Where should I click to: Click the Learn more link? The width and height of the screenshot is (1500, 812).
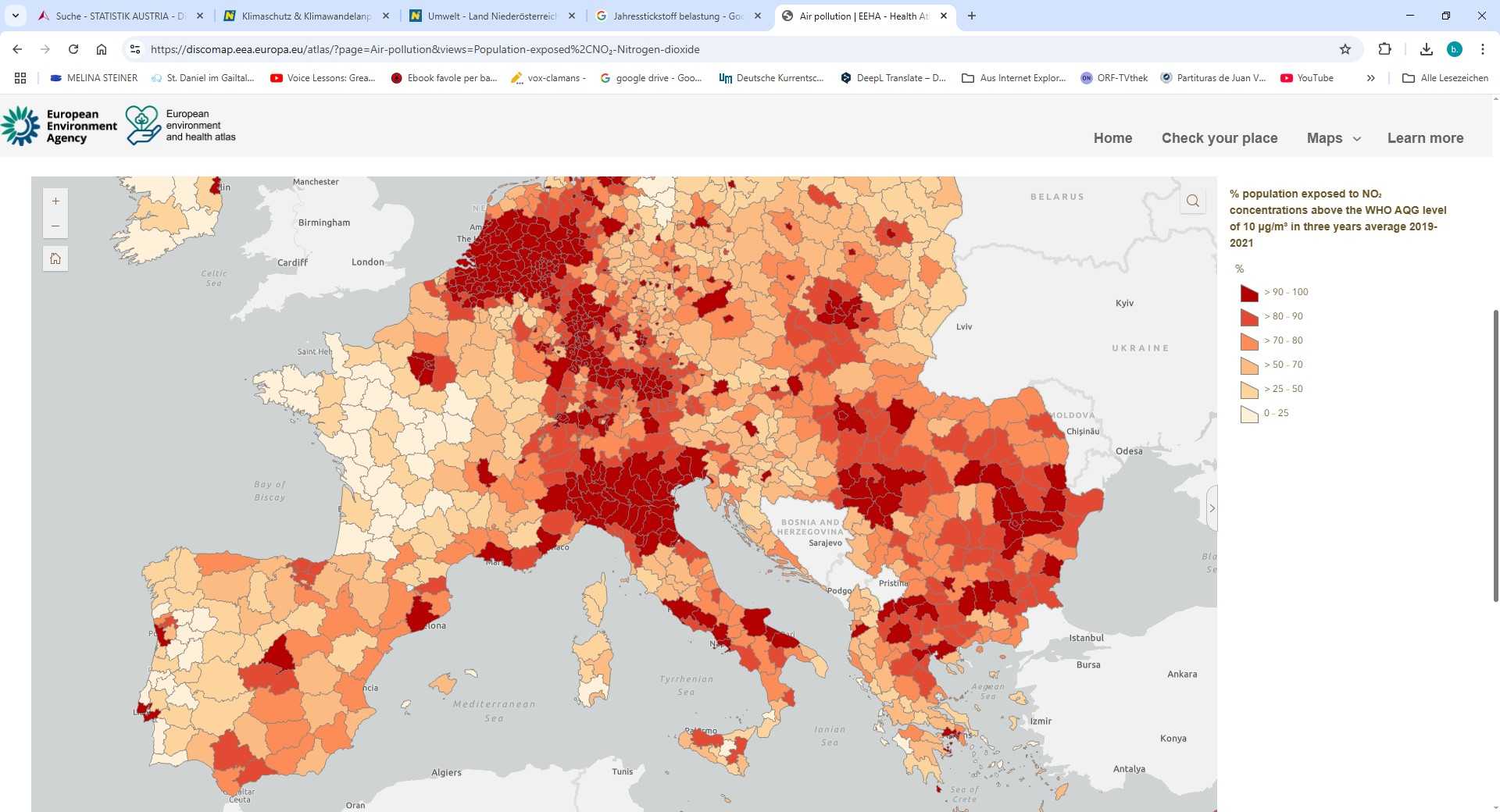[x=1425, y=138]
